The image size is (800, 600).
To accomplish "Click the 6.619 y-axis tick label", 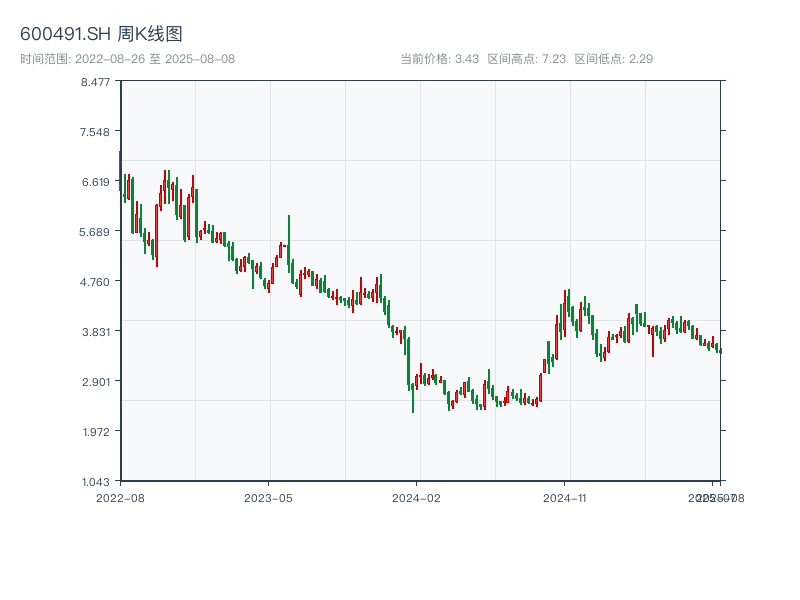I will 96,182.
